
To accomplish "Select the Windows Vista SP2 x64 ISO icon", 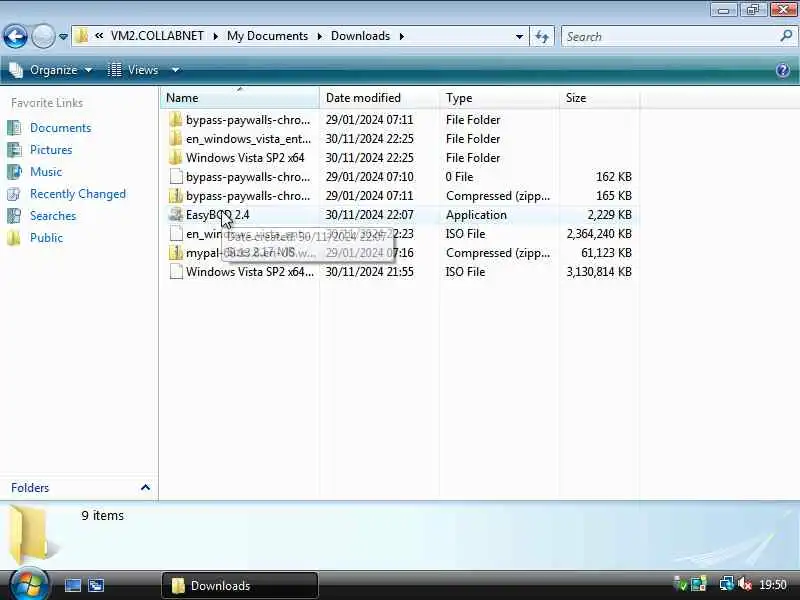I will point(176,271).
